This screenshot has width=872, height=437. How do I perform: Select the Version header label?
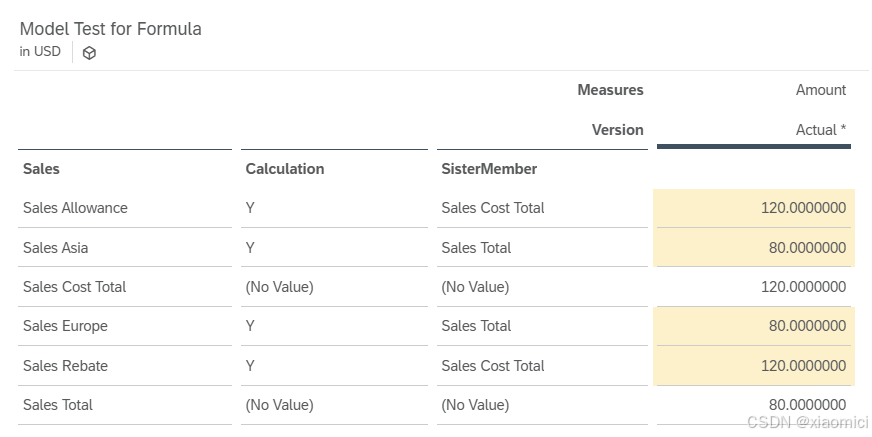pos(617,130)
